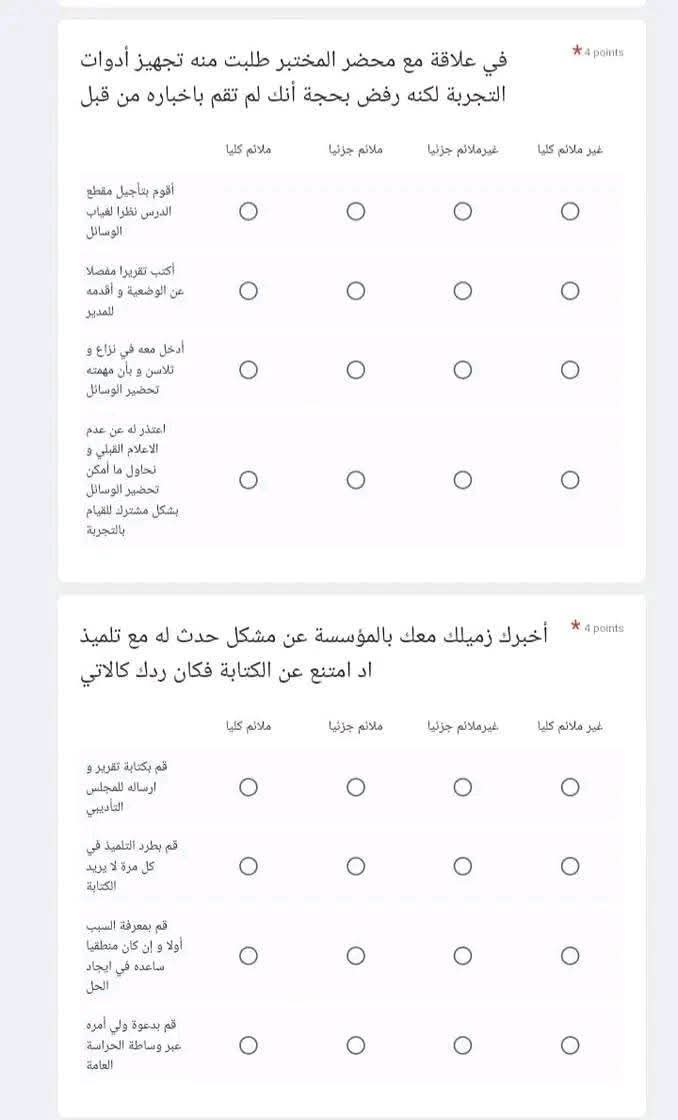
Task: Select 'ملائم كليا' for 'قم بدعوة ولي أمره'
Action: point(249,1045)
